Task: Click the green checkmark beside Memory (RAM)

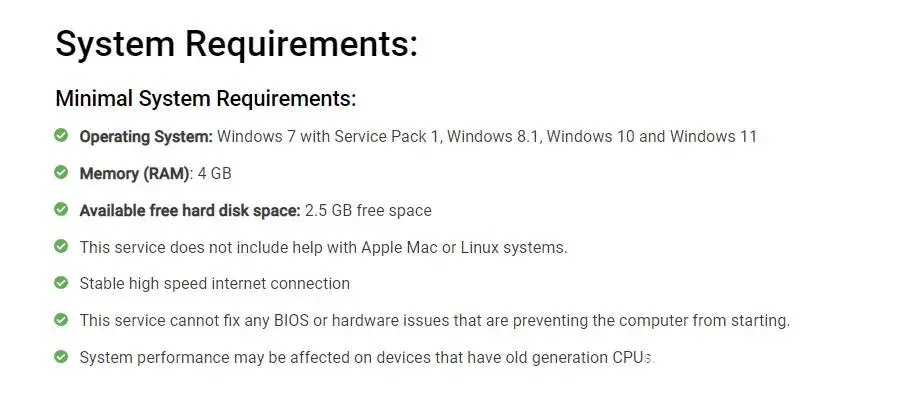Action: (x=62, y=172)
